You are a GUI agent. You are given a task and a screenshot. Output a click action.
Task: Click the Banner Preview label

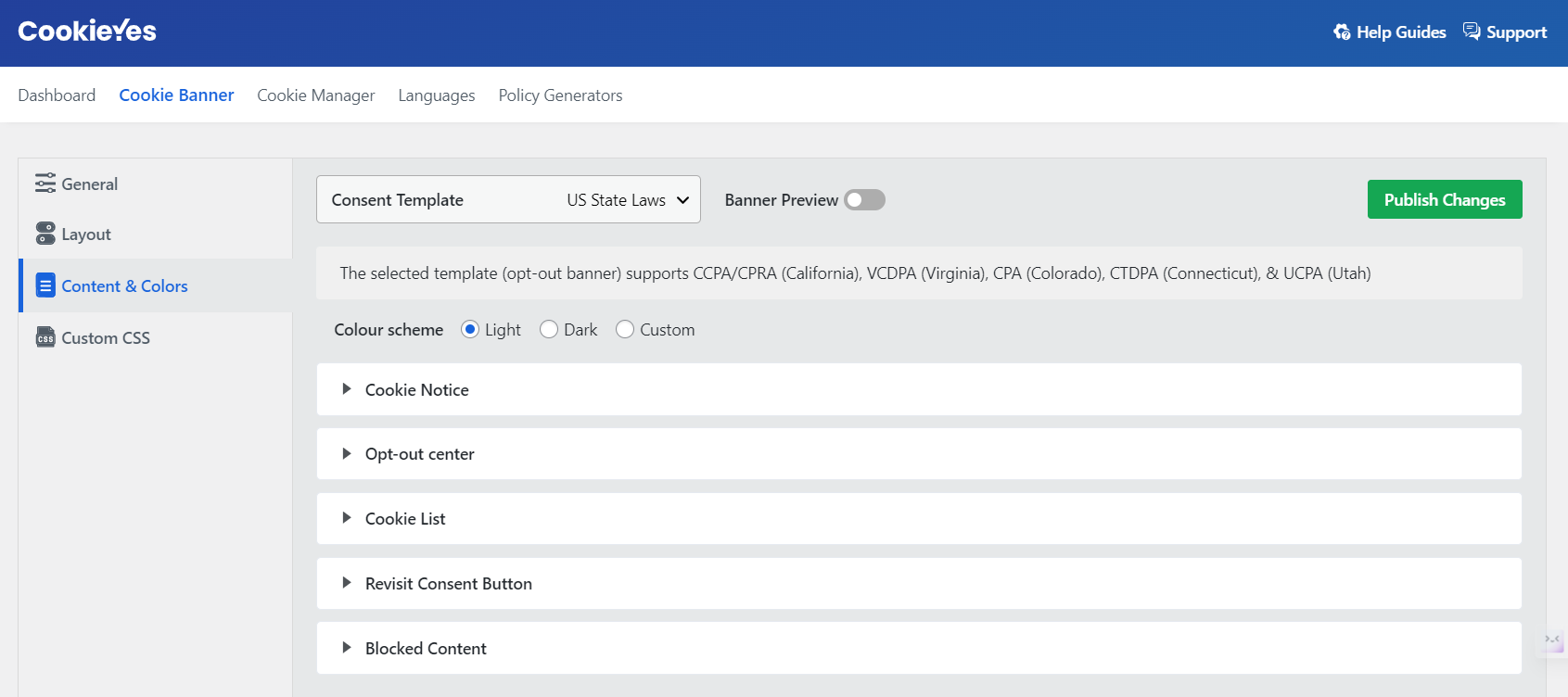[782, 200]
